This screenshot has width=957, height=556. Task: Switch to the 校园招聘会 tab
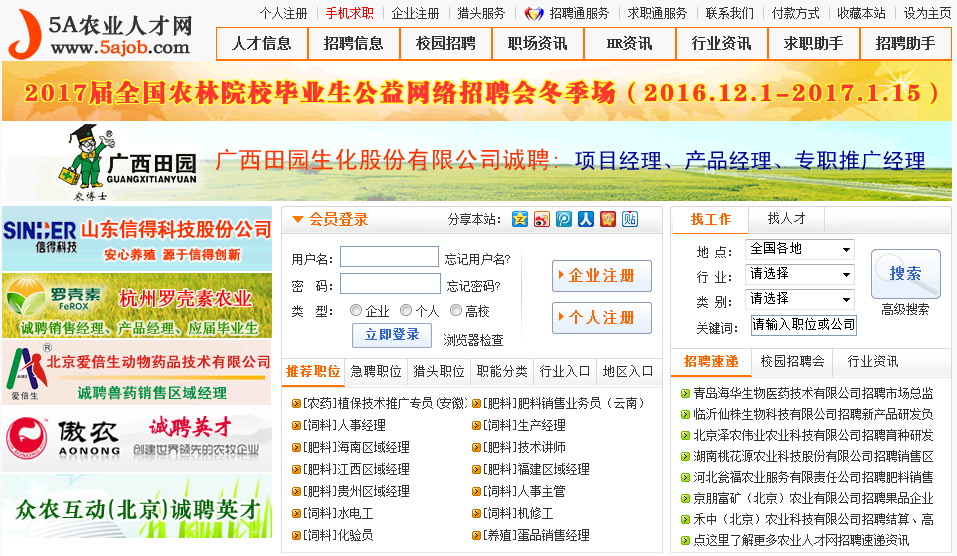792,361
